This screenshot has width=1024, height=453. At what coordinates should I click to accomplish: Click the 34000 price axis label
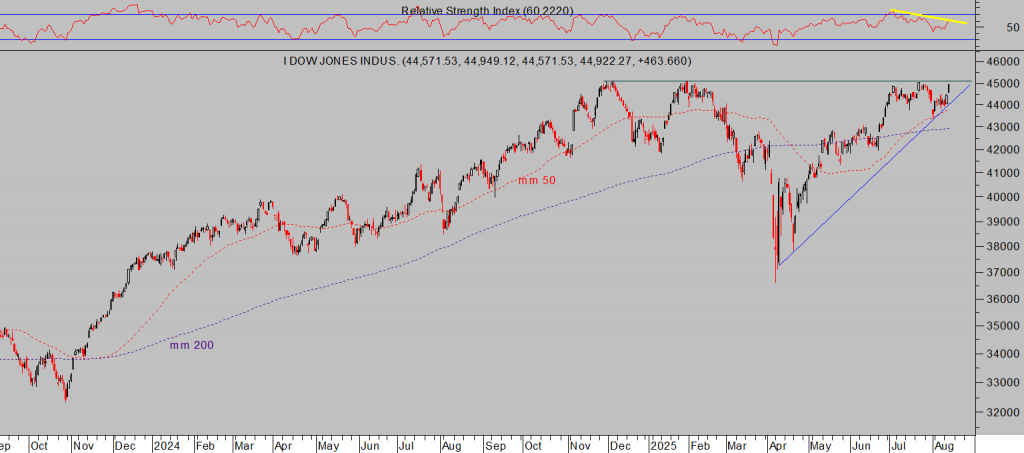(1002, 354)
